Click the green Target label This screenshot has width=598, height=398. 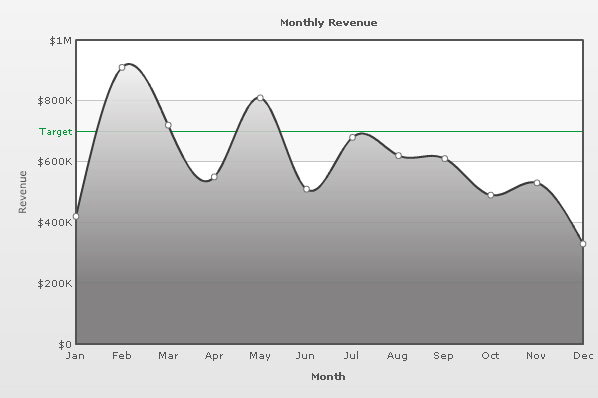click(56, 132)
